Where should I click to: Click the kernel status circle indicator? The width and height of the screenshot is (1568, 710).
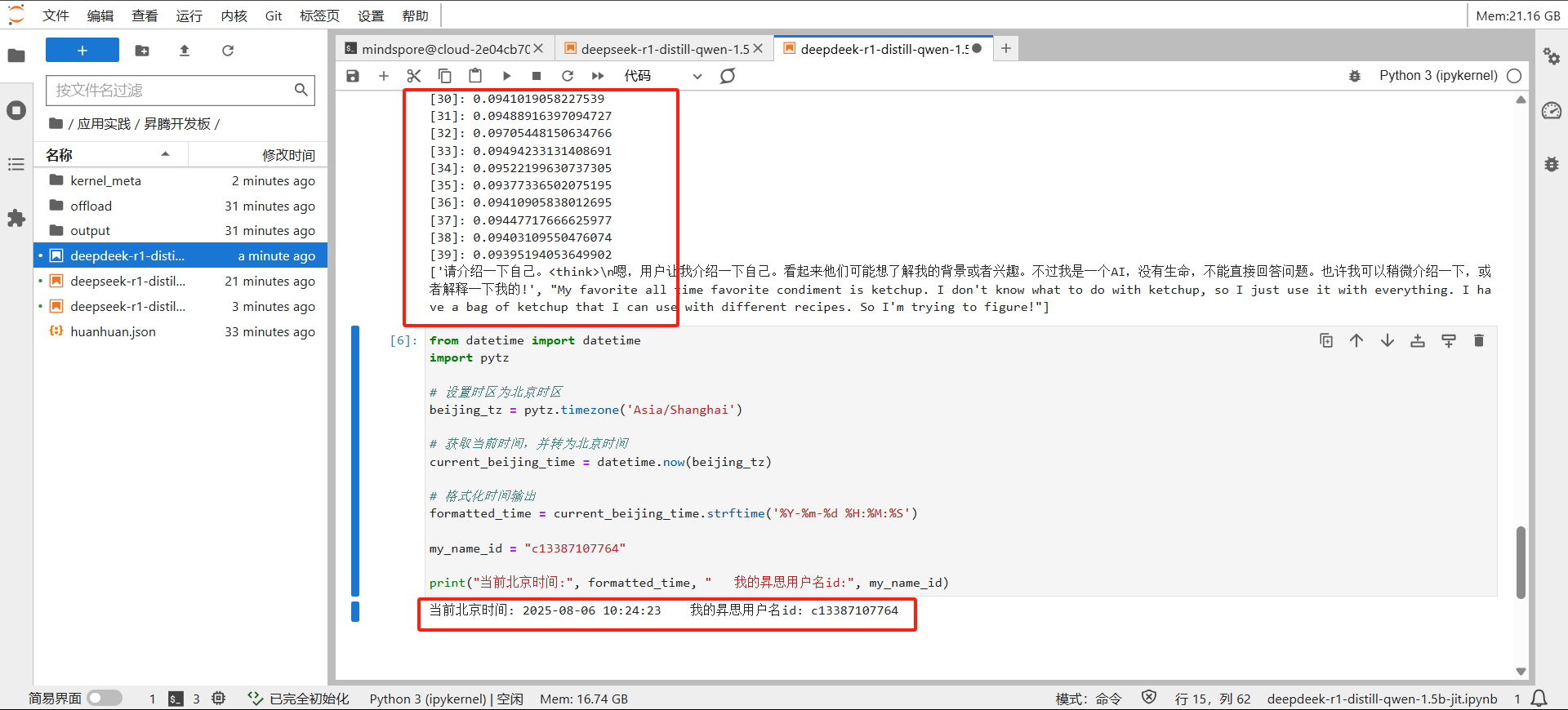coord(1514,76)
